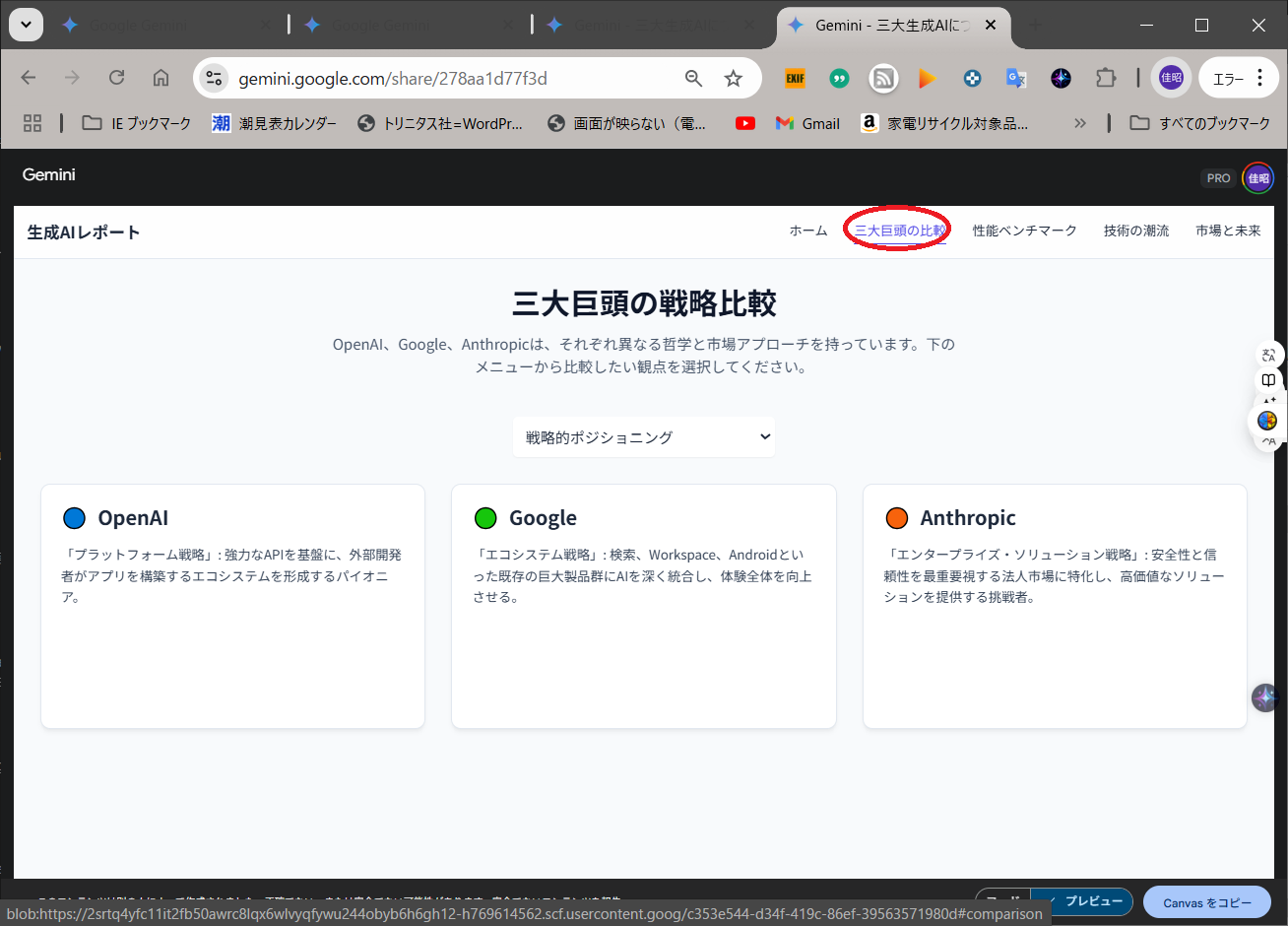Viewport: 1288px width, 926px height.
Task: Open a new tab with plus button
Action: pyautogui.click(x=1034, y=26)
